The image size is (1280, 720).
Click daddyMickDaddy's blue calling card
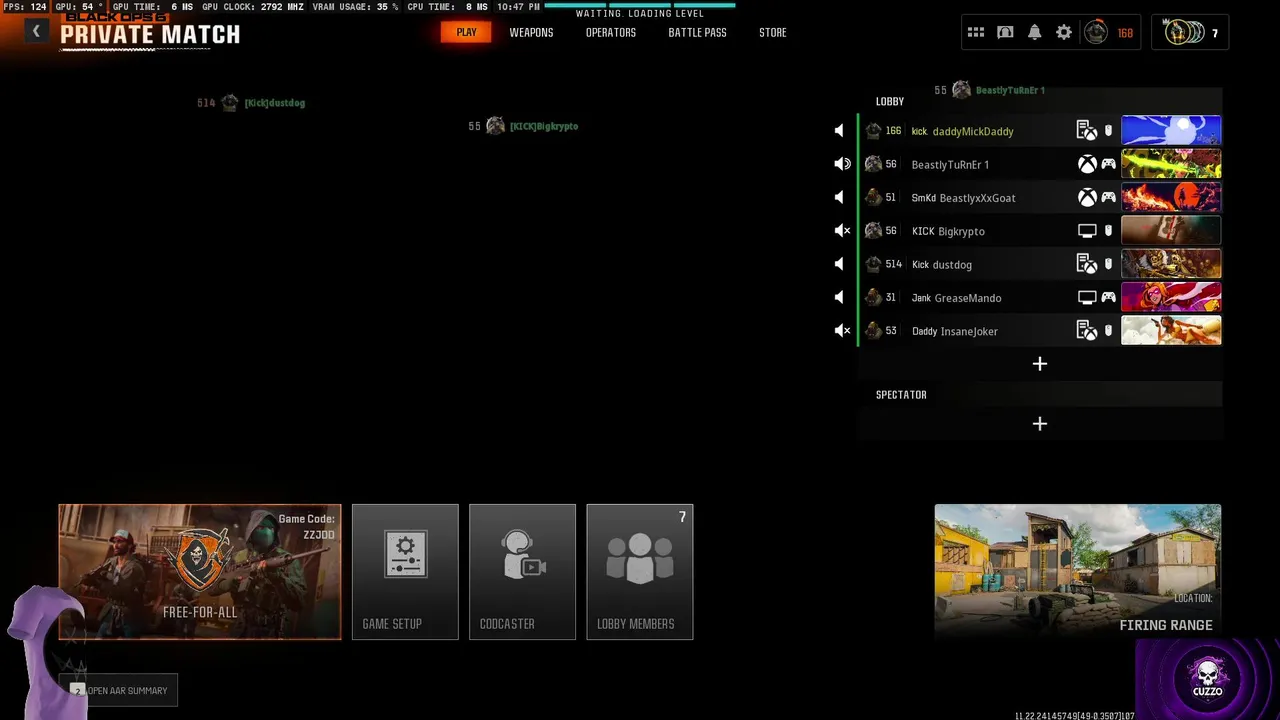[1171, 131]
